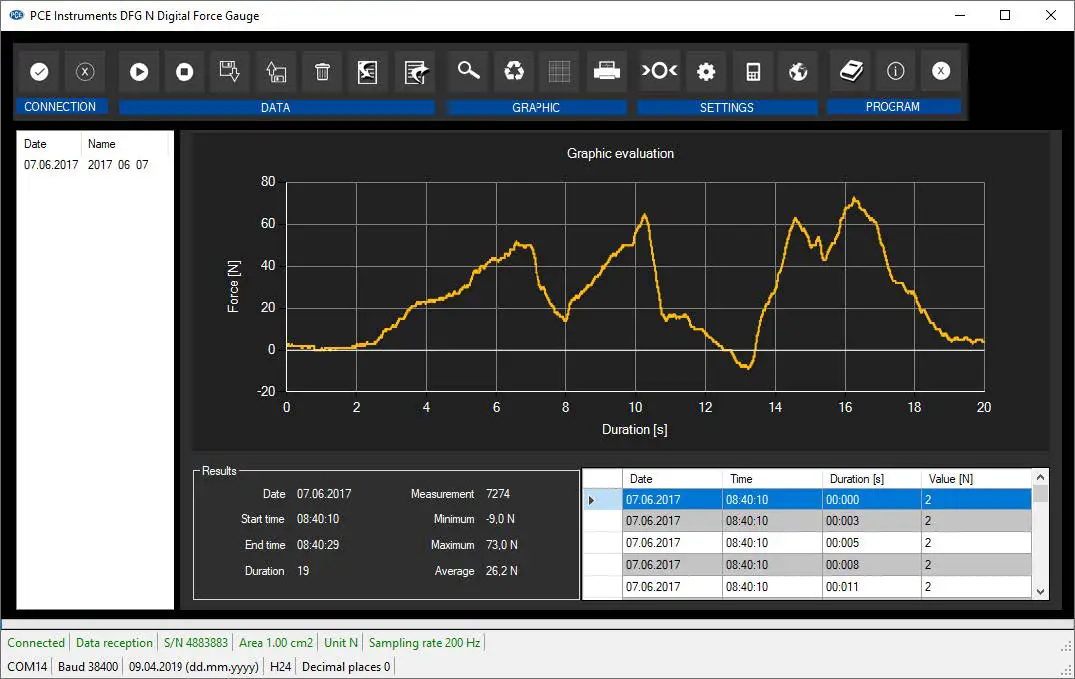Click the S/N 4883883 status entry
This screenshot has height=679, width=1075.
pyautogui.click(x=195, y=643)
